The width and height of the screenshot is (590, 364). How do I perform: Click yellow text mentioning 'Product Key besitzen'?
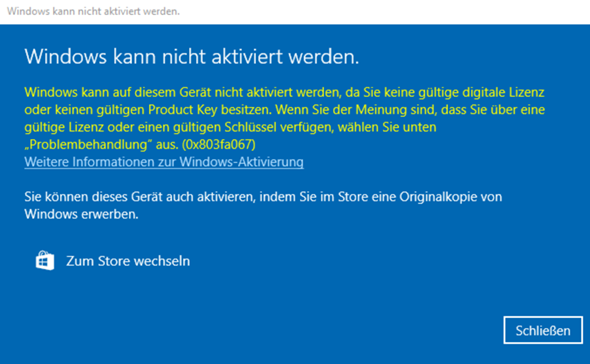[x=210, y=110]
